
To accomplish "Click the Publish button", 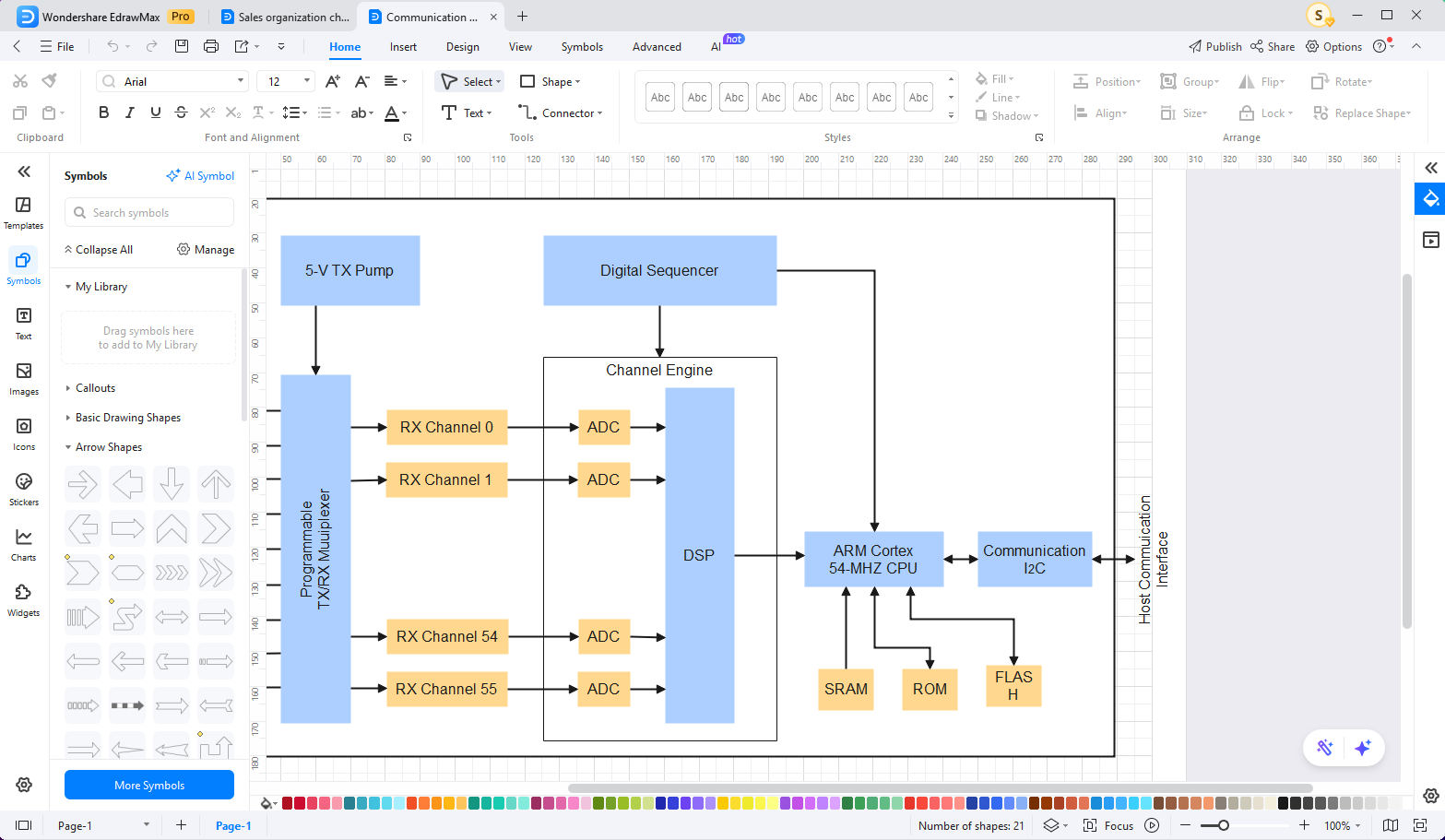I will pos(1214,46).
